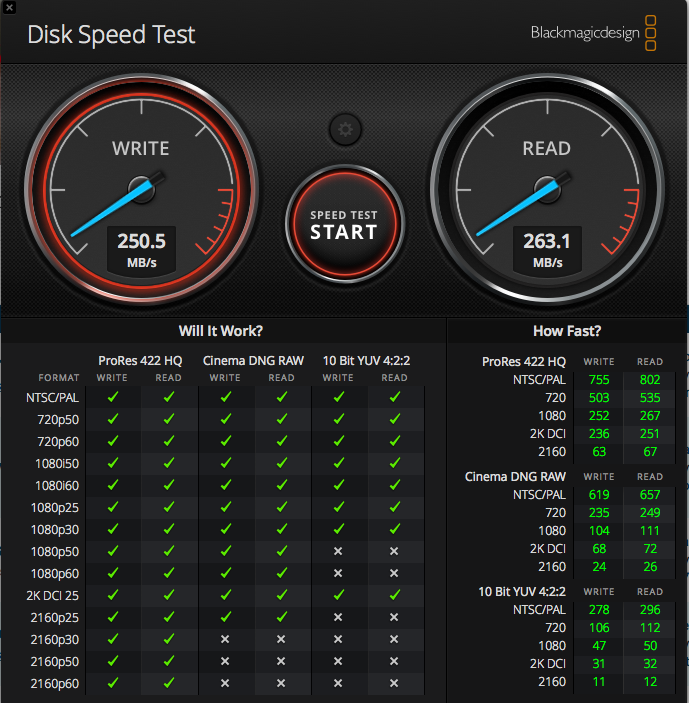
Task: Click the Speed Test Start button
Action: pos(345,224)
